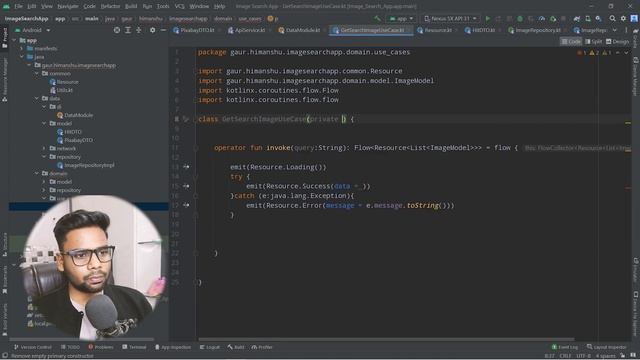This screenshot has width=640, height=360.
Task: Open the File menu
Action: click(19, 7)
